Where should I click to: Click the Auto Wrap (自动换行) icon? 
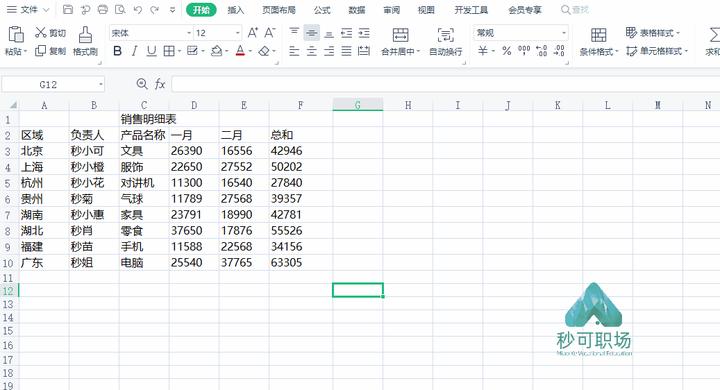(445, 34)
